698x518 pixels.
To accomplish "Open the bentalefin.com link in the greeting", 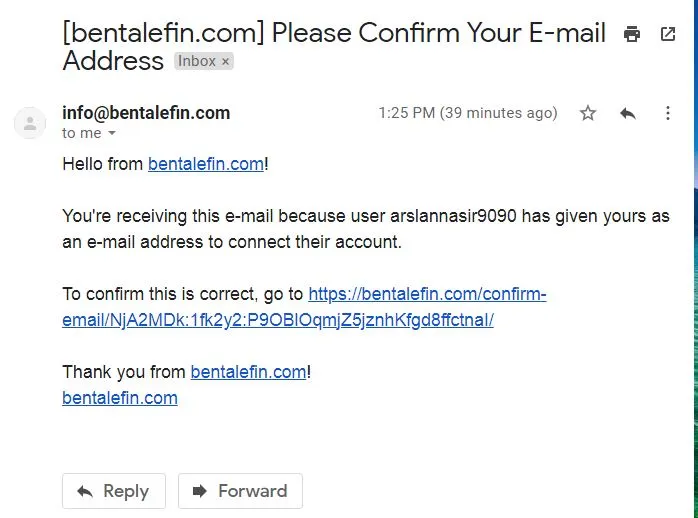I will tap(206, 164).
